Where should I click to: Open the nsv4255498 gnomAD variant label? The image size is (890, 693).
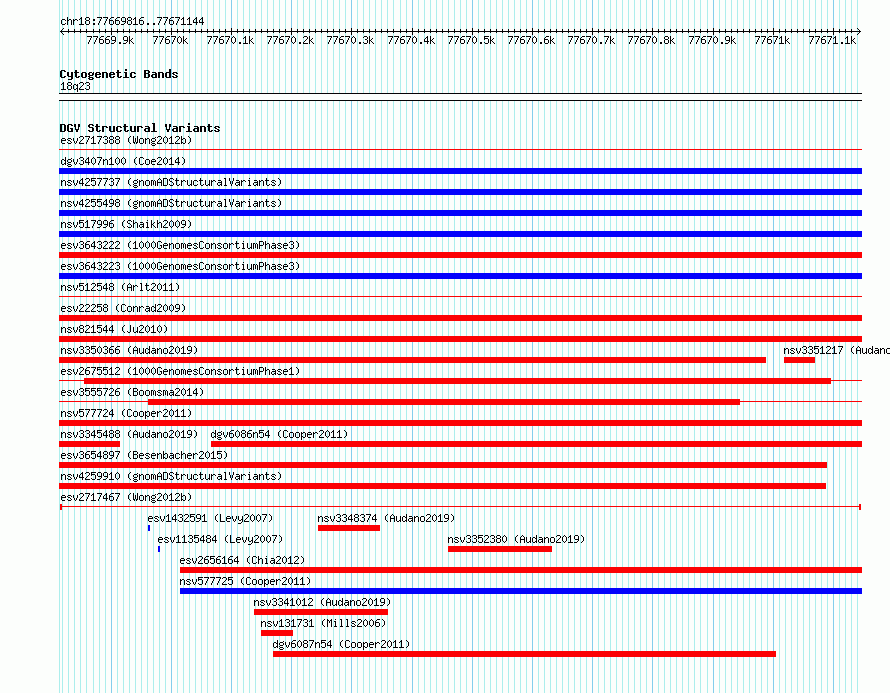point(171,203)
